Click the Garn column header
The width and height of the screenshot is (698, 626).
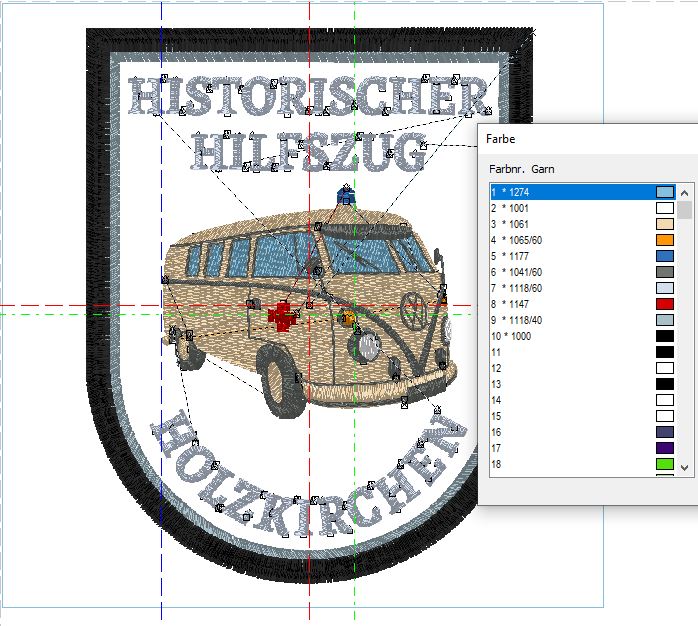[543, 169]
